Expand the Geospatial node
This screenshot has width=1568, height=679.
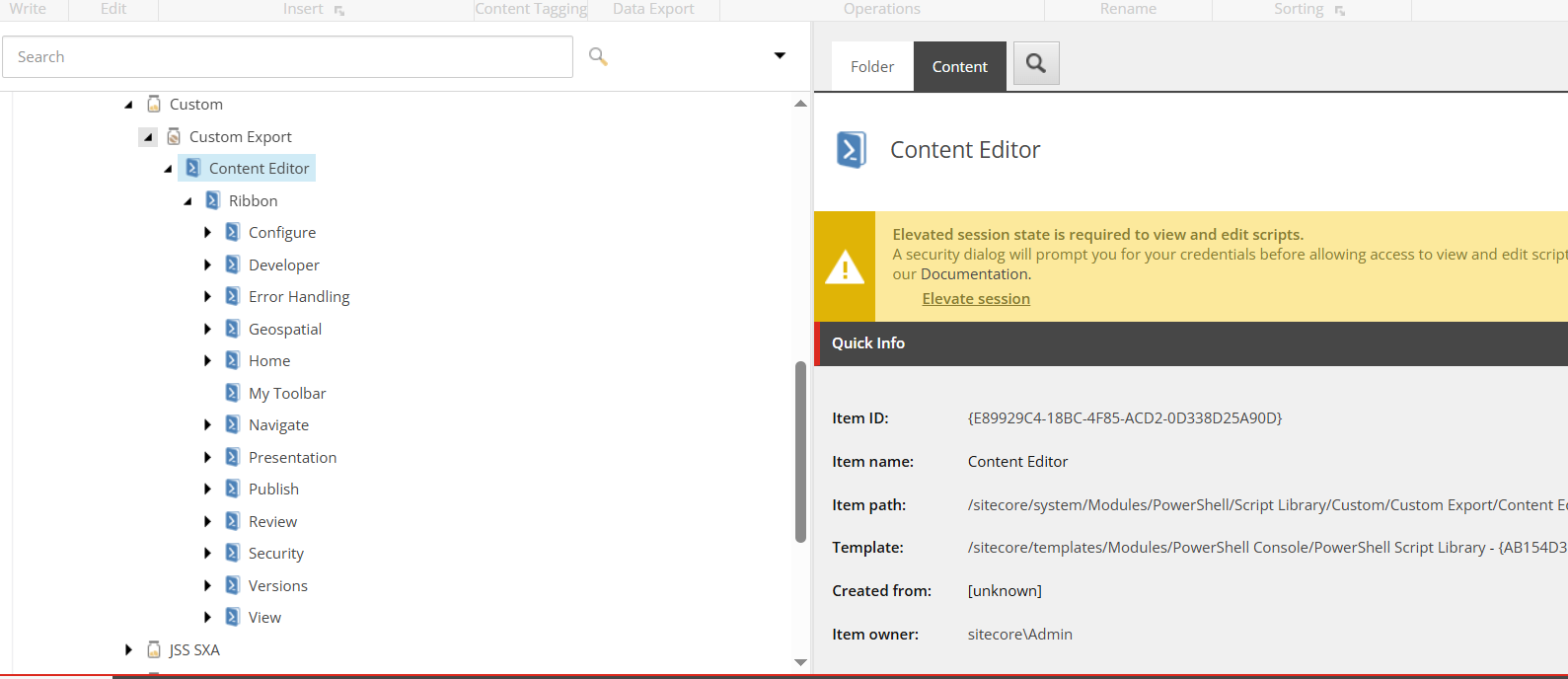[x=207, y=329]
